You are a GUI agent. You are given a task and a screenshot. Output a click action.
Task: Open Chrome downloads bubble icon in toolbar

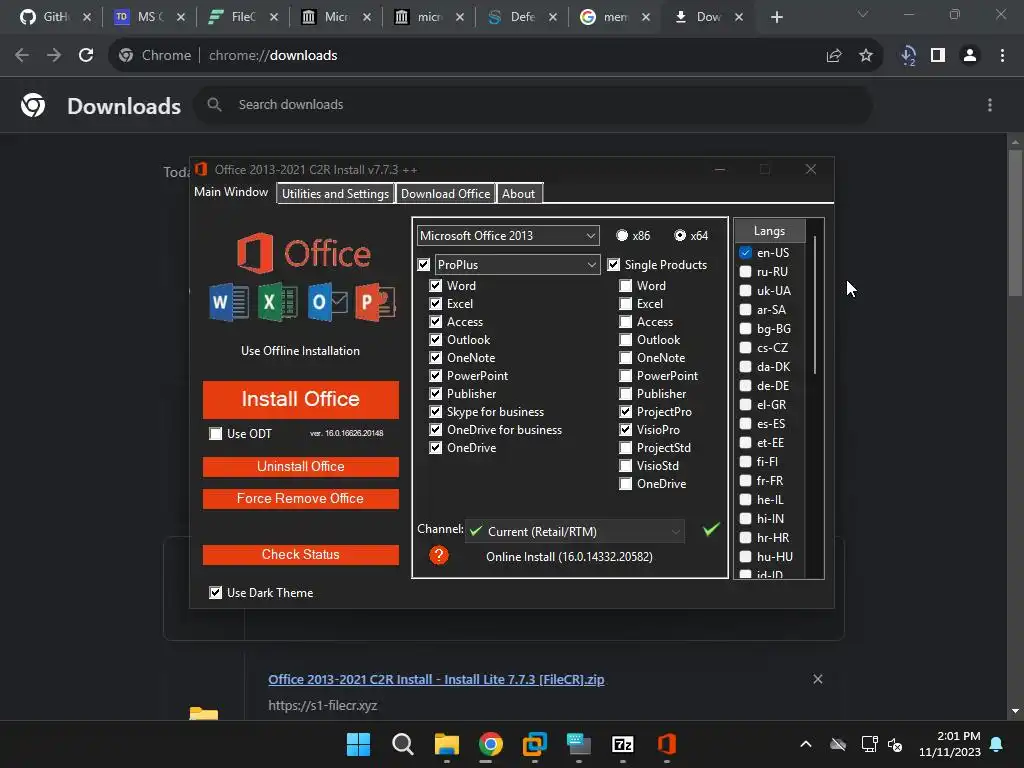click(908, 56)
